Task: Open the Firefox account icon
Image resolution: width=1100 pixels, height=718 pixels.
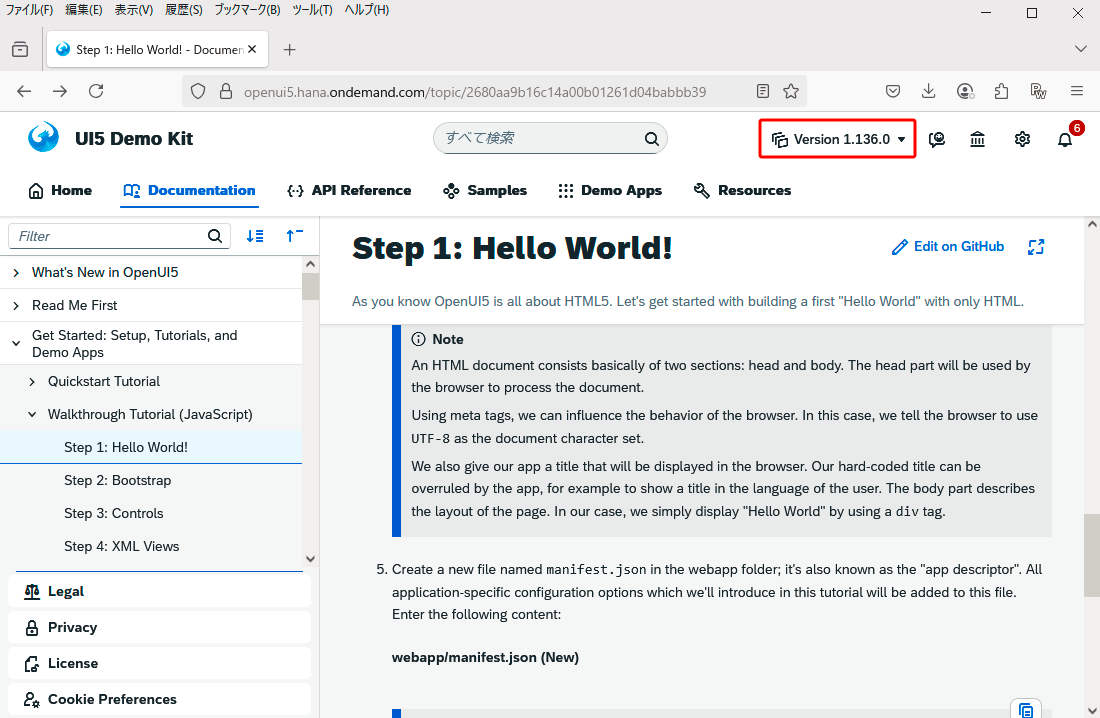Action: pyautogui.click(x=965, y=91)
